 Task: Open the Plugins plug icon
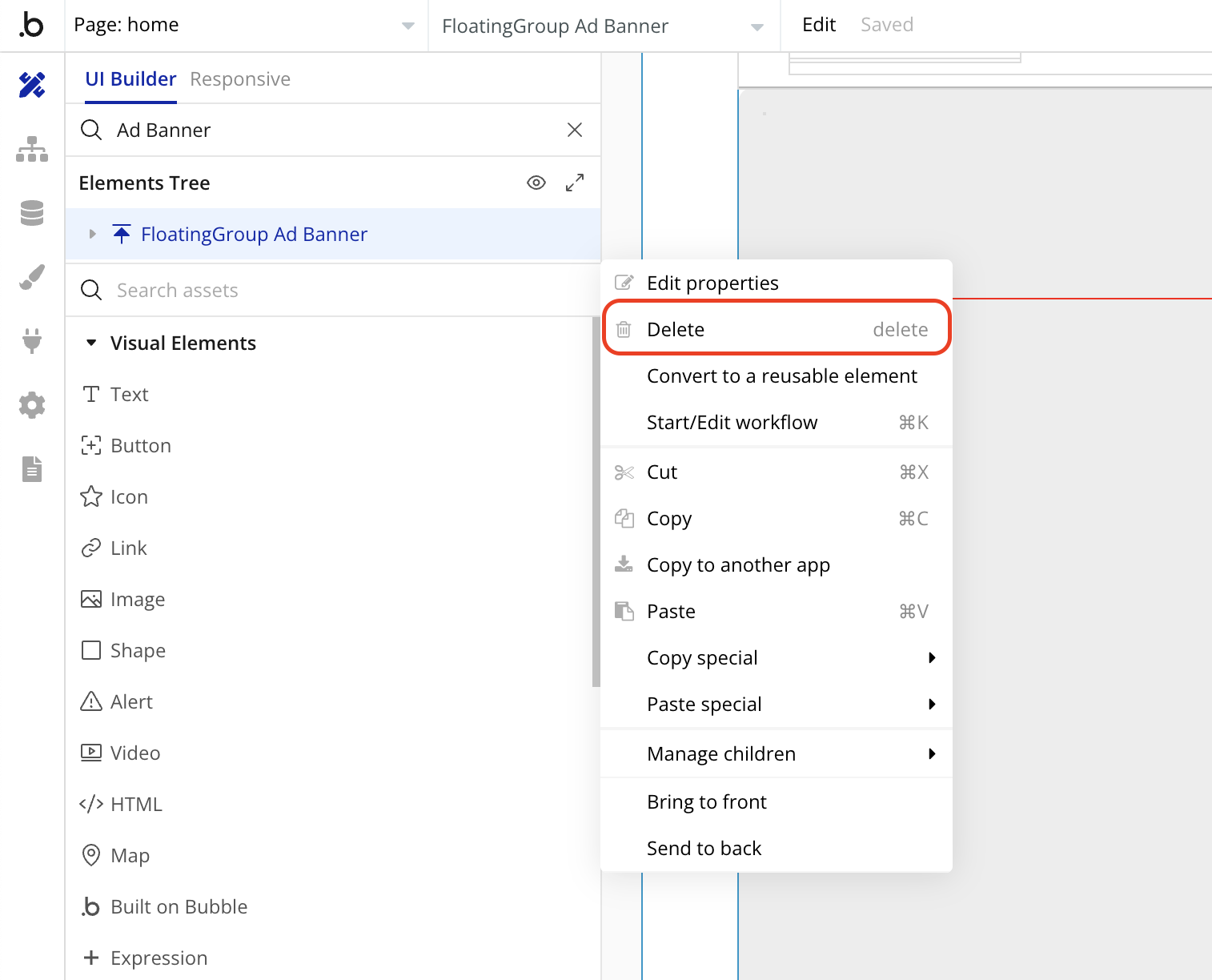pyautogui.click(x=32, y=341)
